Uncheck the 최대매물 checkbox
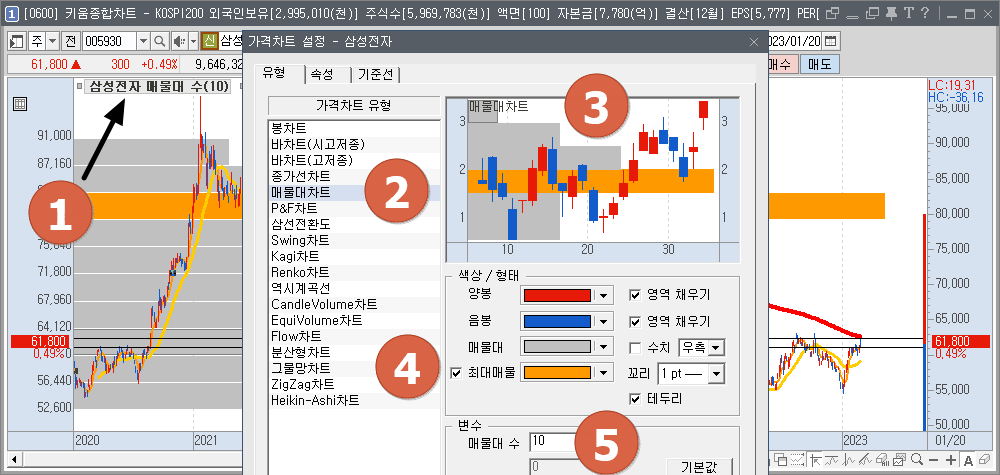The image size is (1000, 475). [455, 373]
